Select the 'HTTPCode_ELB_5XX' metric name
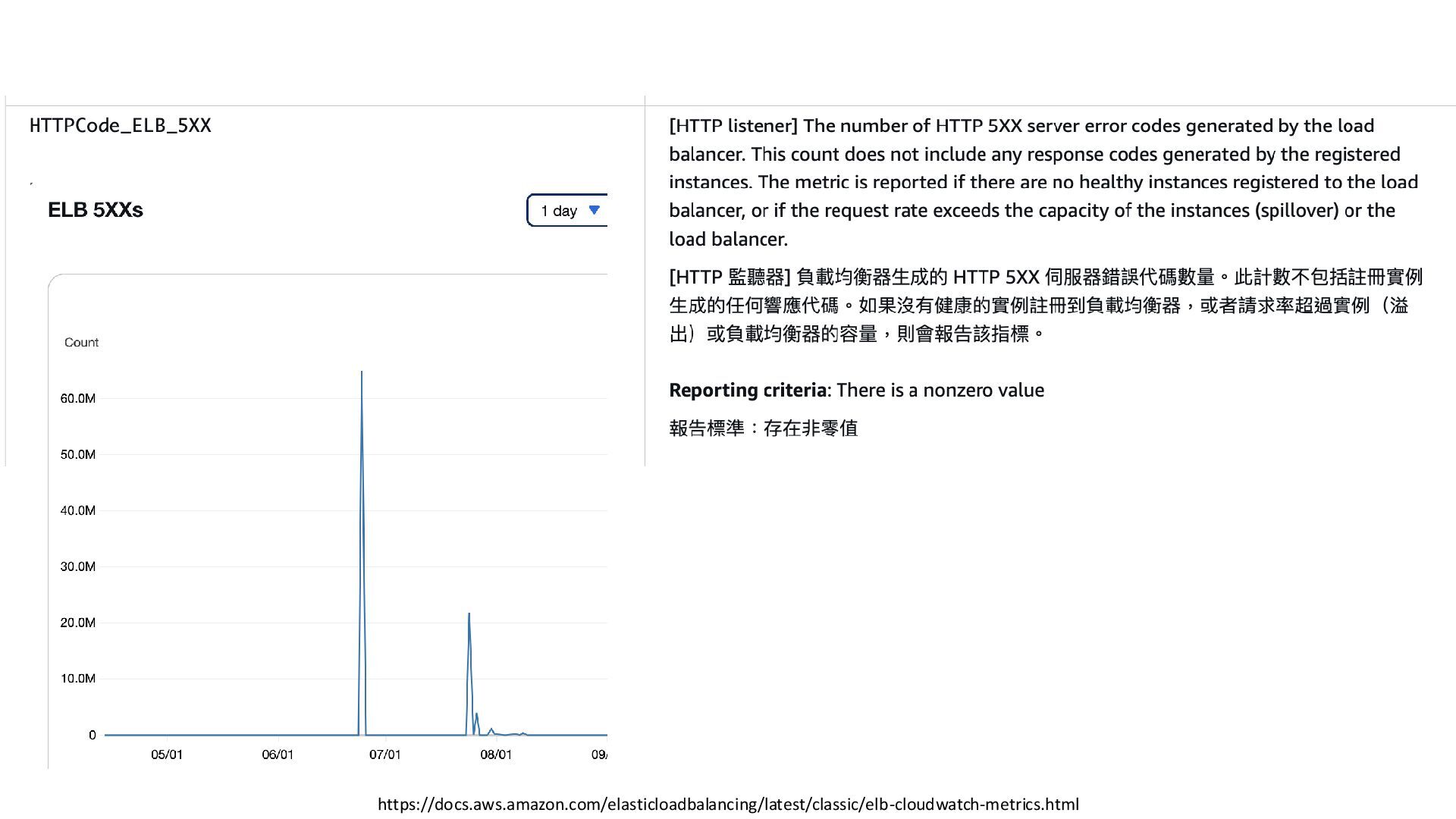The height and width of the screenshot is (819, 1456). pyautogui.click(x=121, y=126)
